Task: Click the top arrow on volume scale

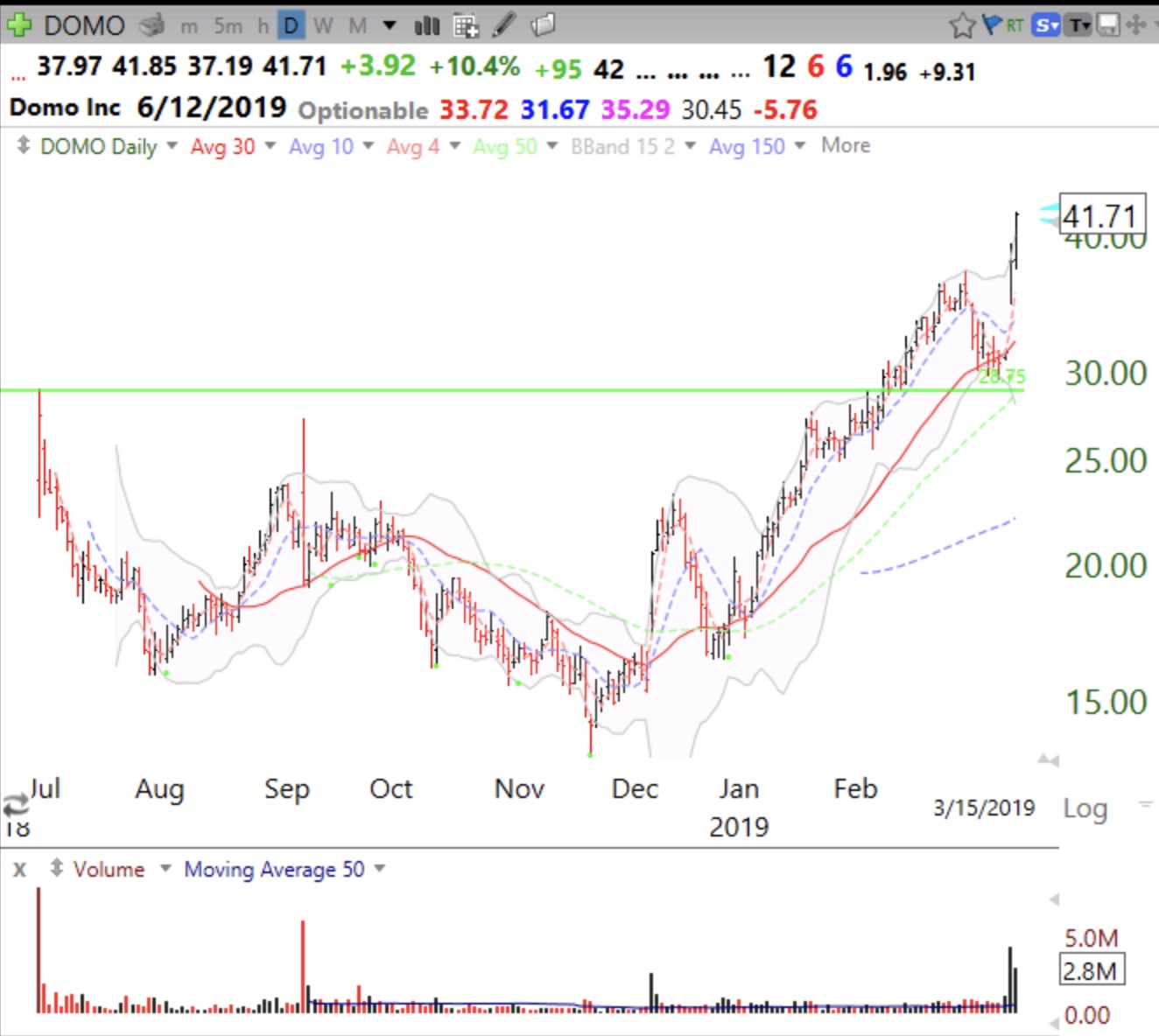Action: [1054, 899]
